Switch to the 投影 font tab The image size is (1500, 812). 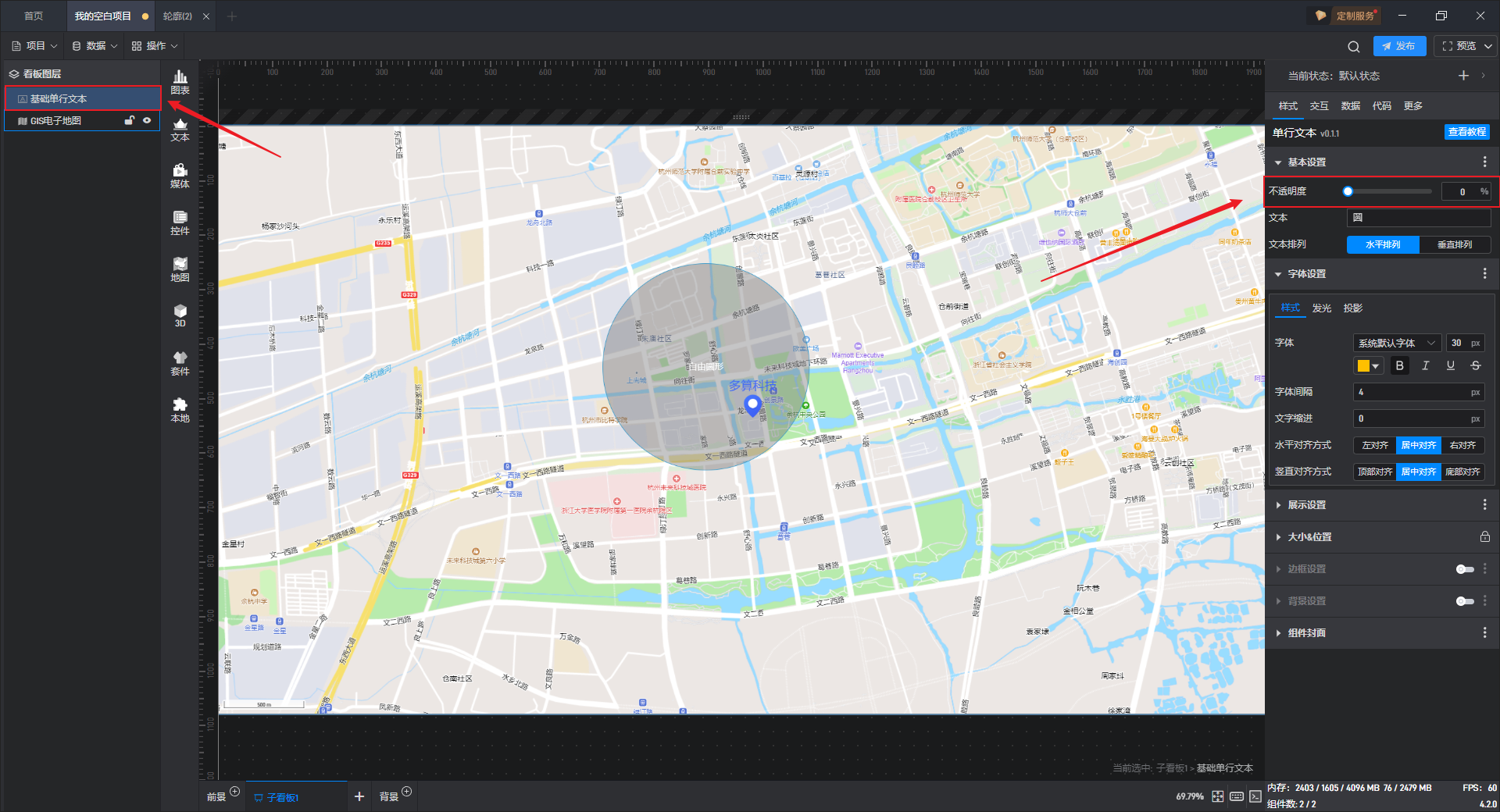coord(1353,308)
